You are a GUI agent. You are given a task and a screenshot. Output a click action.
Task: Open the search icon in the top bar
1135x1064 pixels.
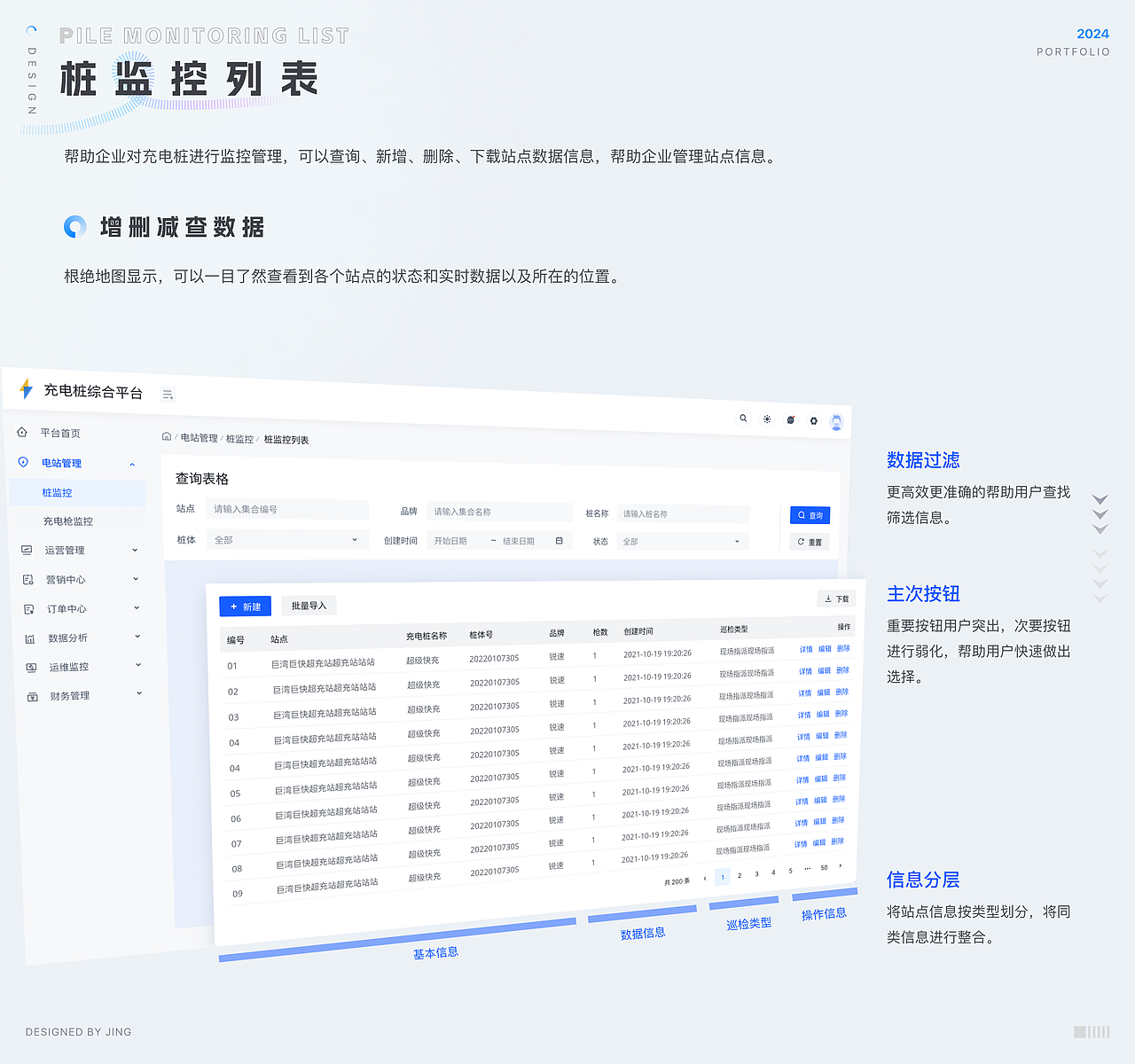(743, 418)
